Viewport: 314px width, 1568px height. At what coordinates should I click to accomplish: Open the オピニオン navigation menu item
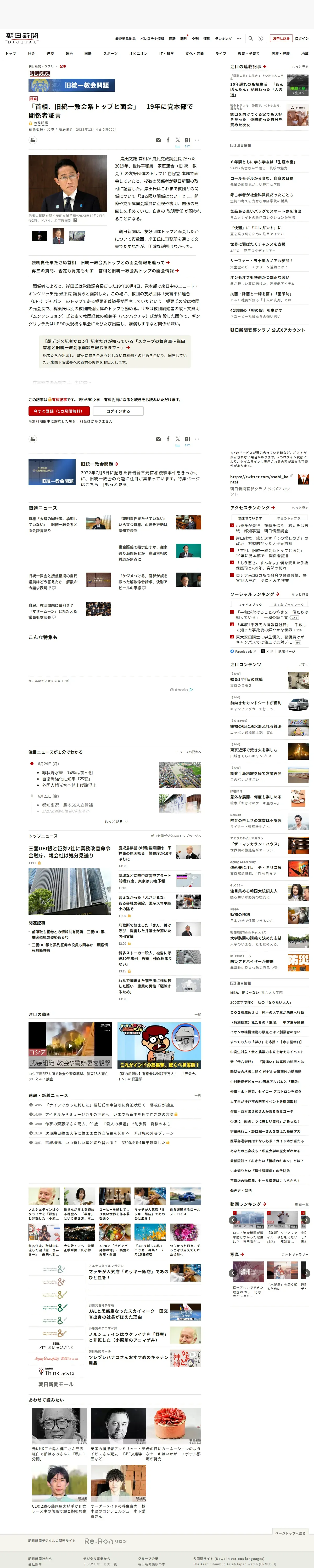tap(138, 54)
